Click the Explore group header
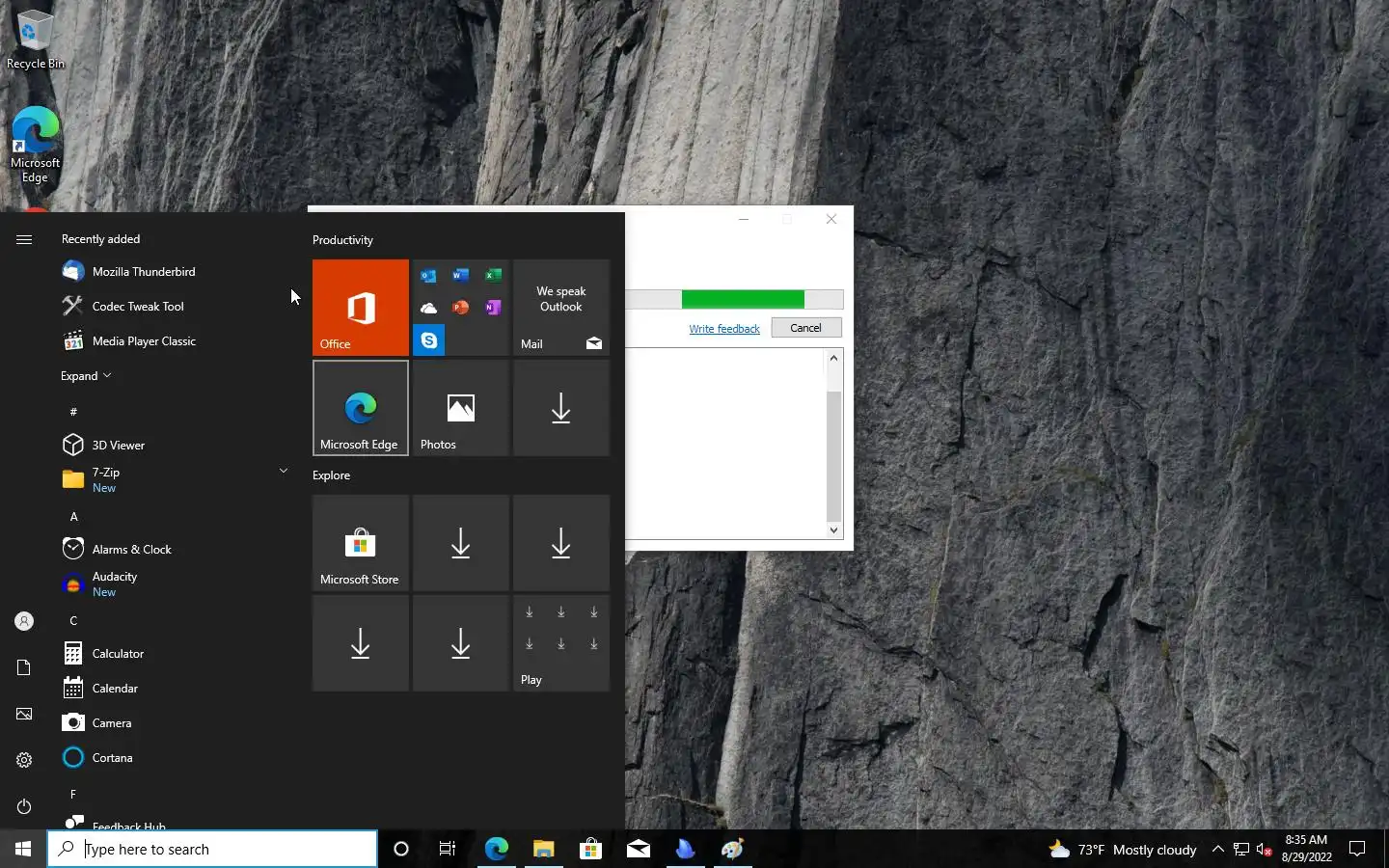Image resolution: width=1389 pixels, height=868 pixels. tap(331, 475)
